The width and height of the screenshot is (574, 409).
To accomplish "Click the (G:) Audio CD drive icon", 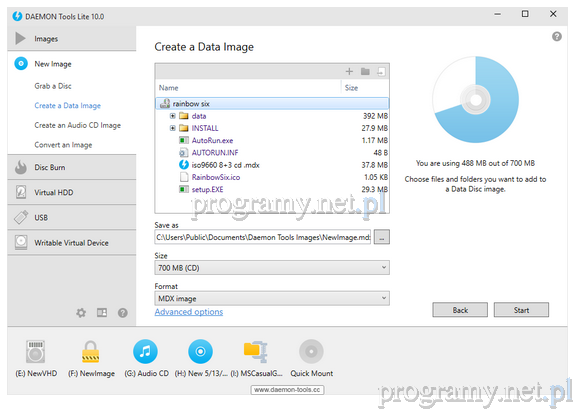I will pyautogui.click(x=145, y=352).
